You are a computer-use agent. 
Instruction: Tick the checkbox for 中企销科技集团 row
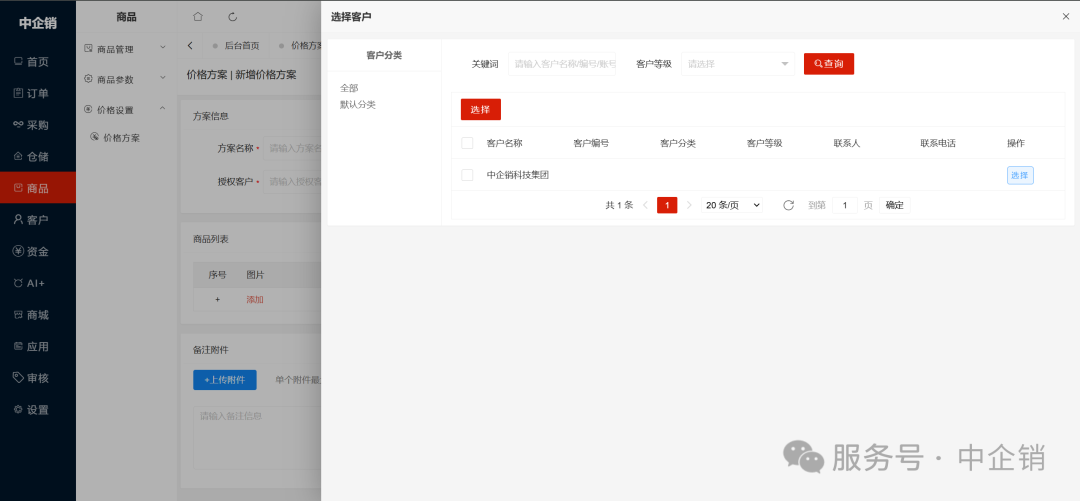pos(467,175)
